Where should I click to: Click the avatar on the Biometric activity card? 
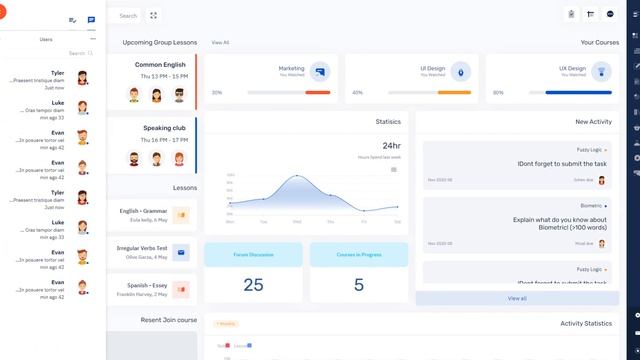[602, 244]
